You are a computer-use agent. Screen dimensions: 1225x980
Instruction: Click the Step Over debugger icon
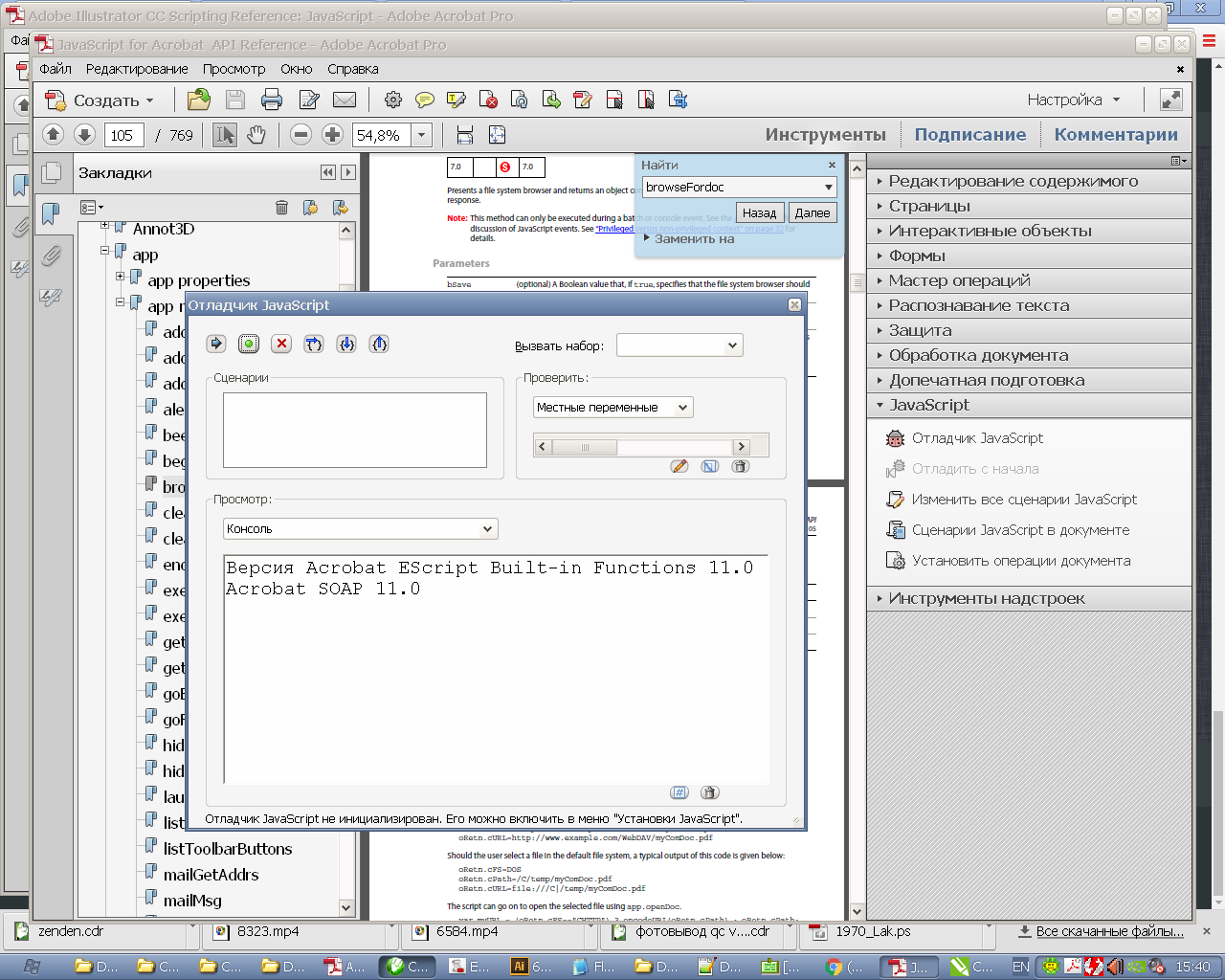[x=314, y=344]
